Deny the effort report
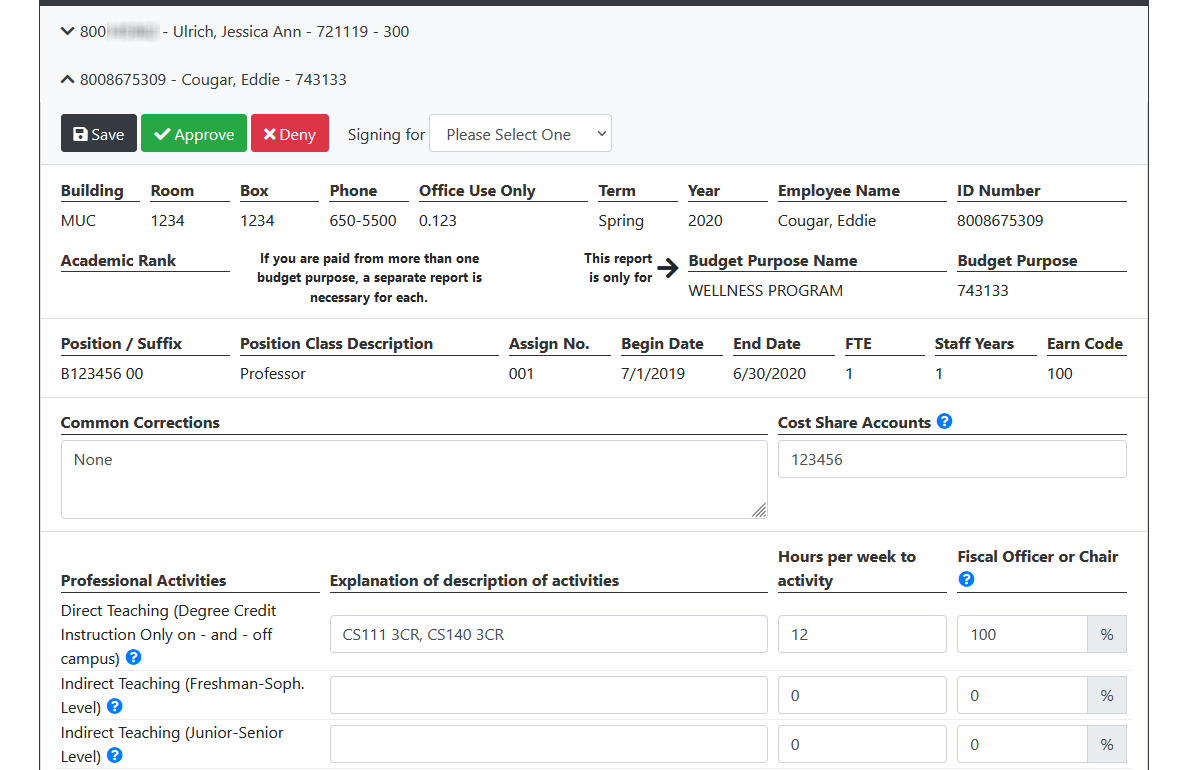The height and width of the screenshot is (770, 1192). 289,134
